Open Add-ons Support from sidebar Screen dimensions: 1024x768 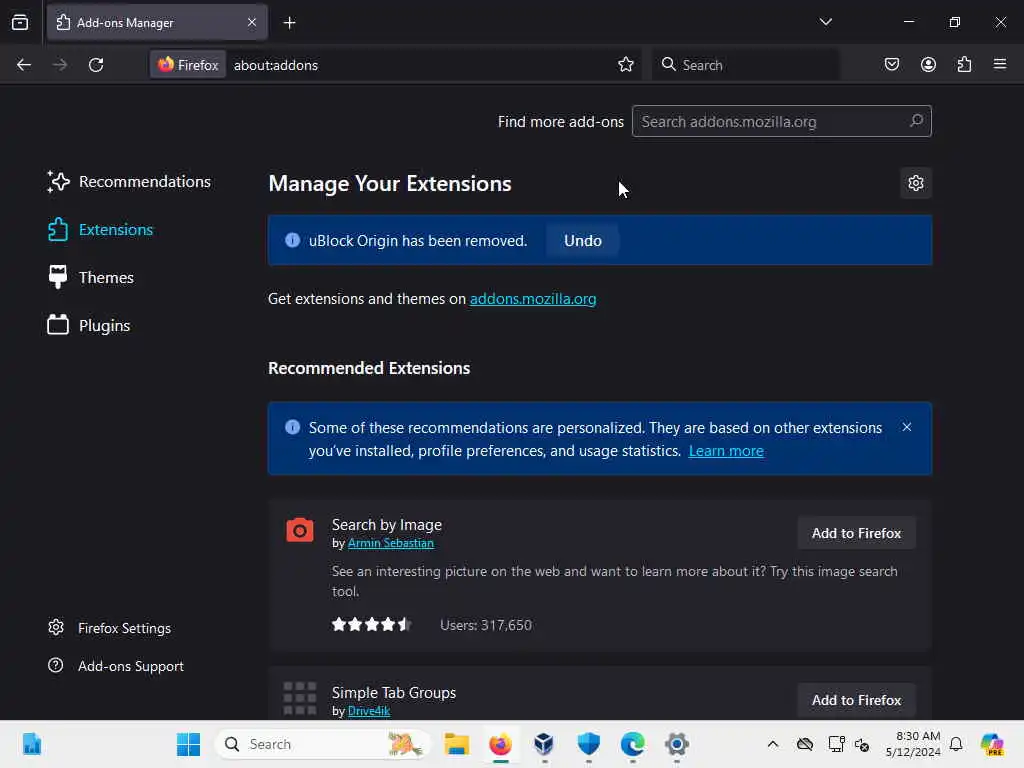[116, 666]
